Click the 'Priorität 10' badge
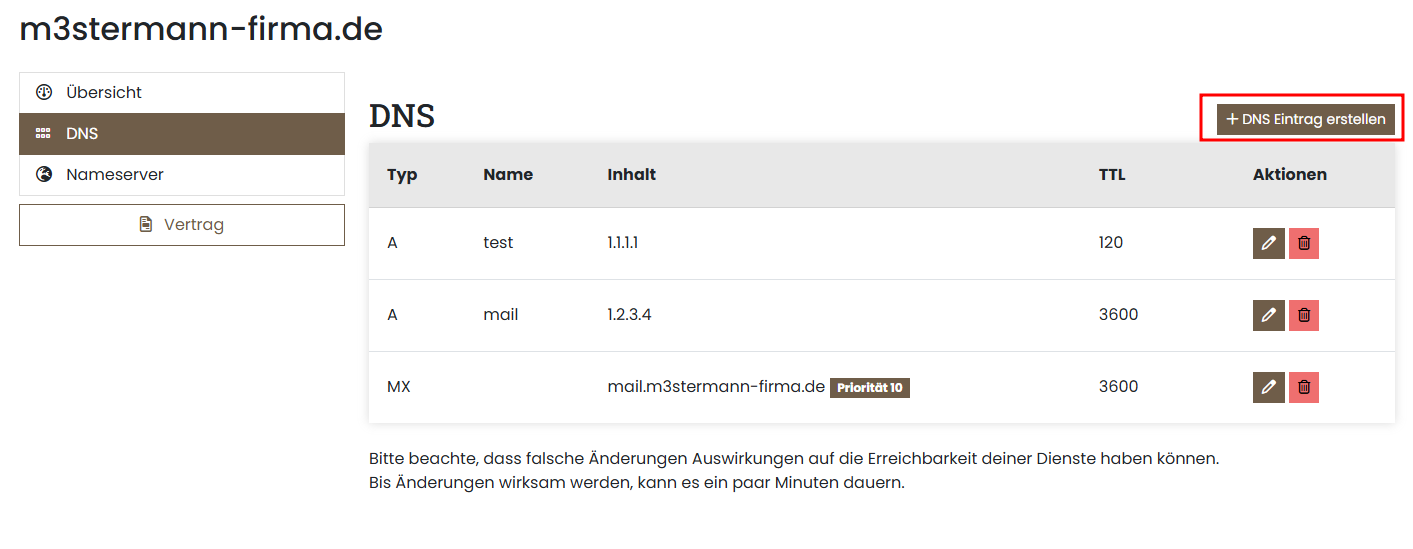 click(x=870, y=388)
